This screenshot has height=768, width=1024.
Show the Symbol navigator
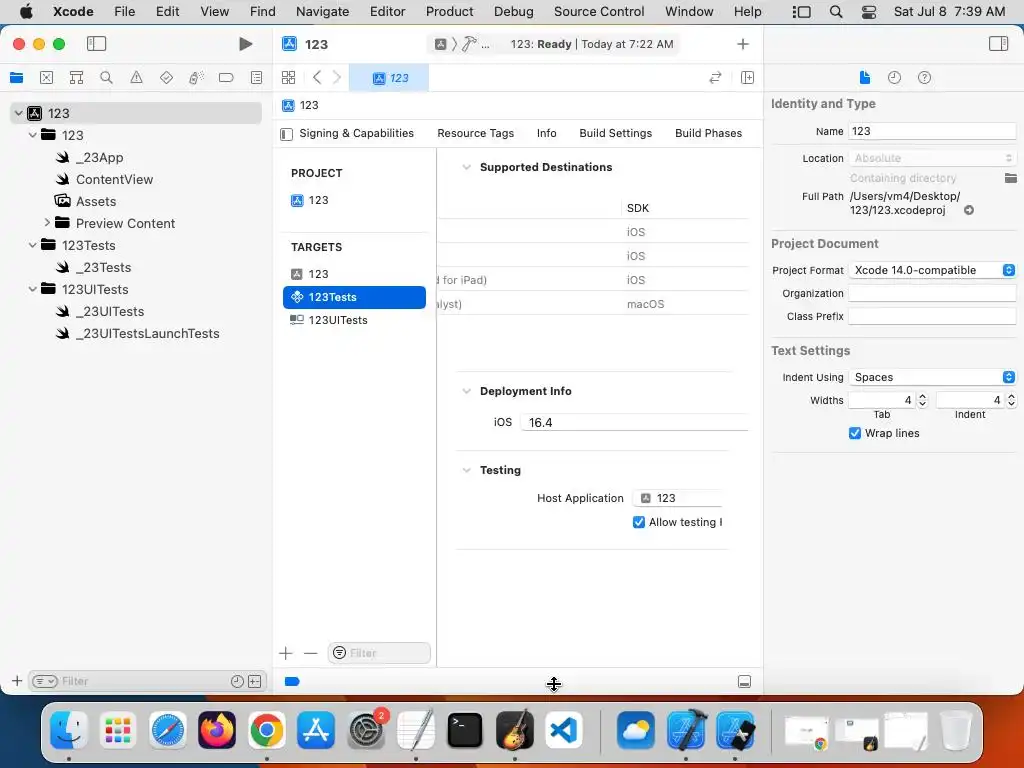click(x=76, y=78)
